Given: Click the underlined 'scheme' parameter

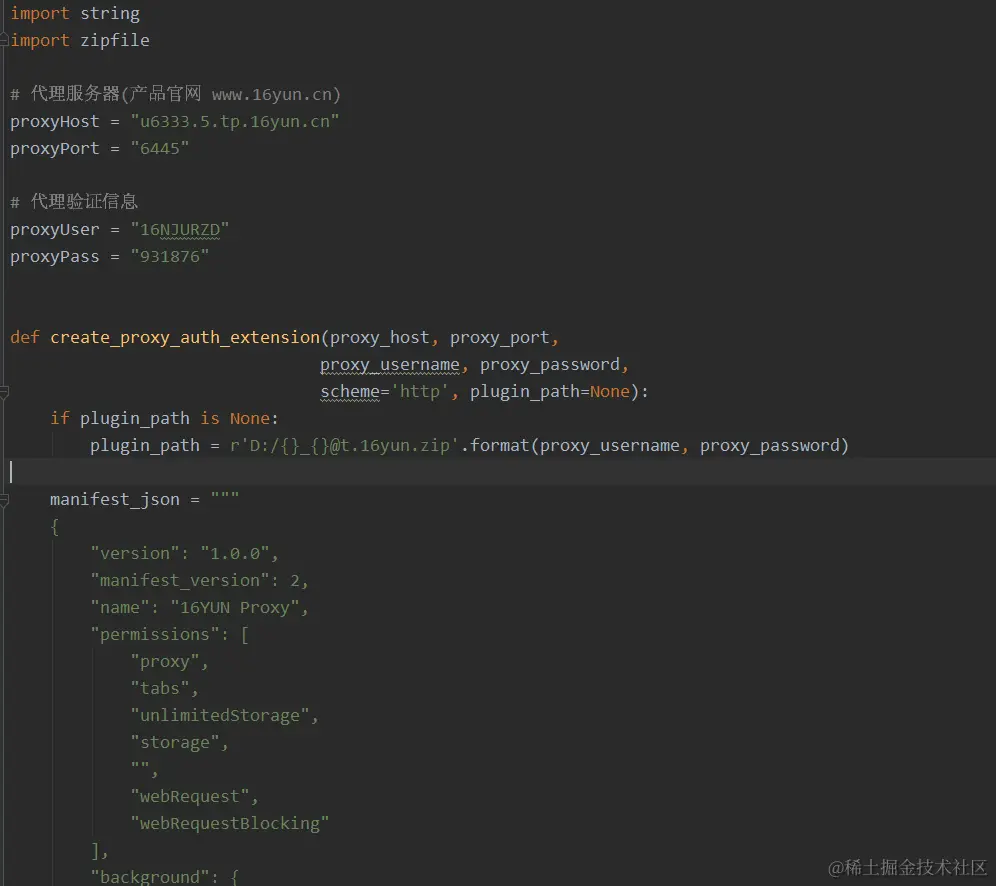Looking at the screenshot, I should tap(350, 391).
